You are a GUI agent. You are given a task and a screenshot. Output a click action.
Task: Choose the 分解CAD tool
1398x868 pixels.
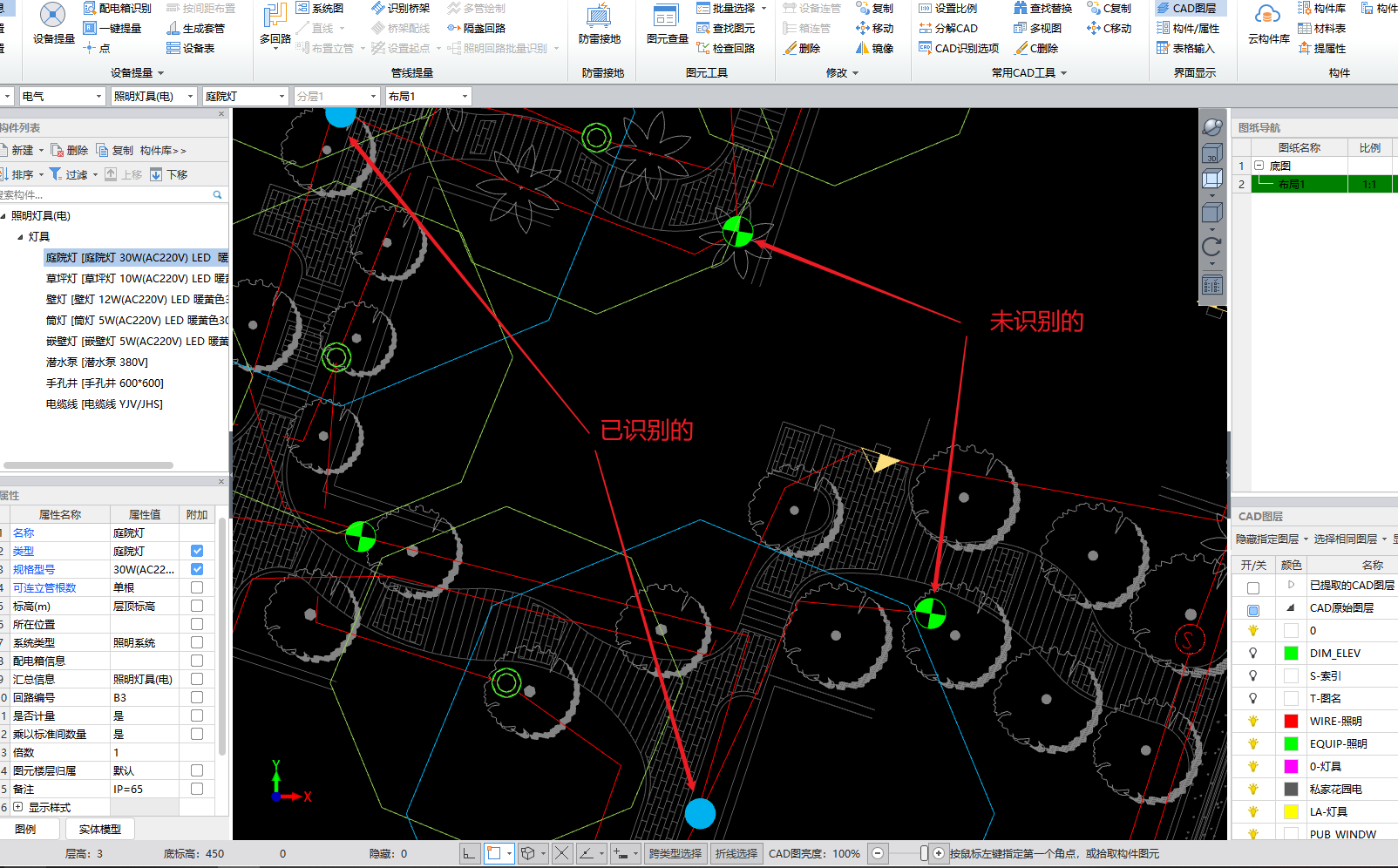click(x=948, y=28)
